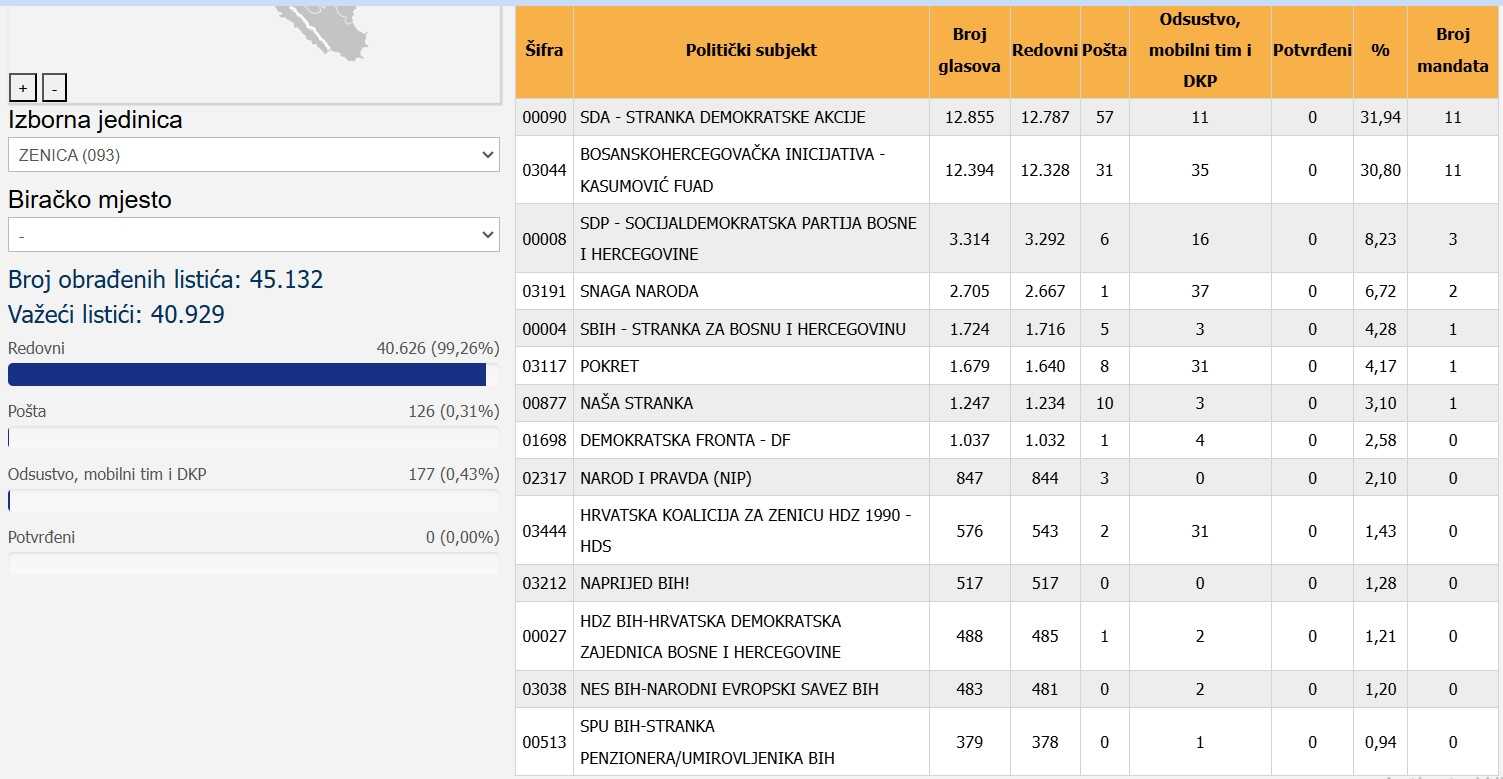The width and height of the screenshot is (1503, 779).
Task: Click the Politički subjekt column header
Action: 750,50
